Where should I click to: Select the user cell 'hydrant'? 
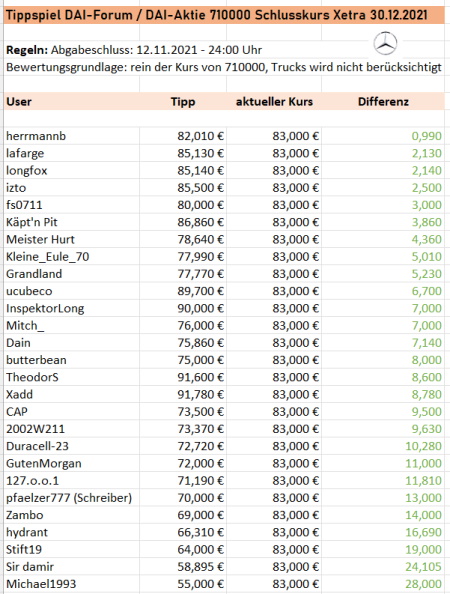tap(27, 533)
